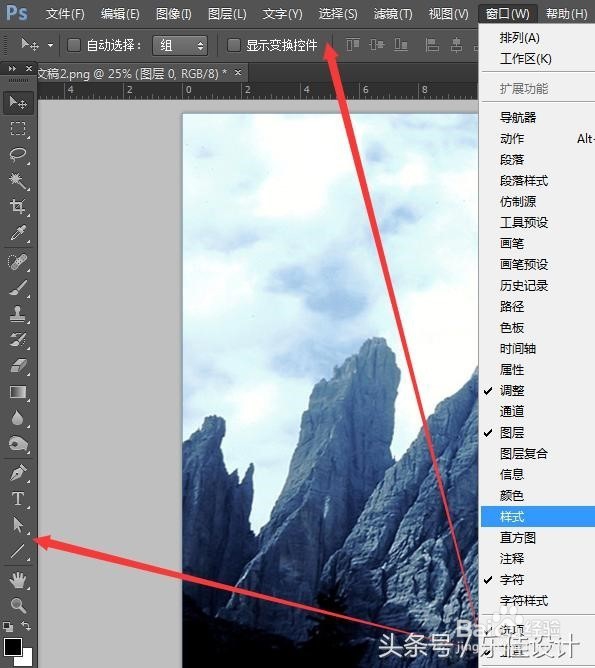Click the white background color swatch
This screenshot has width=595, height=668.
click(x=26, y=659)
